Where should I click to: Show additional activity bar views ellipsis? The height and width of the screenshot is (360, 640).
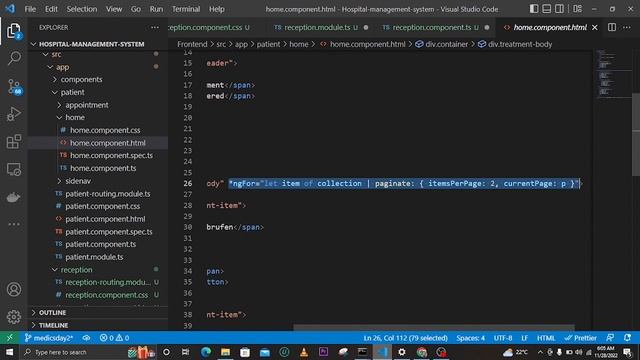[x=13, y=224]
